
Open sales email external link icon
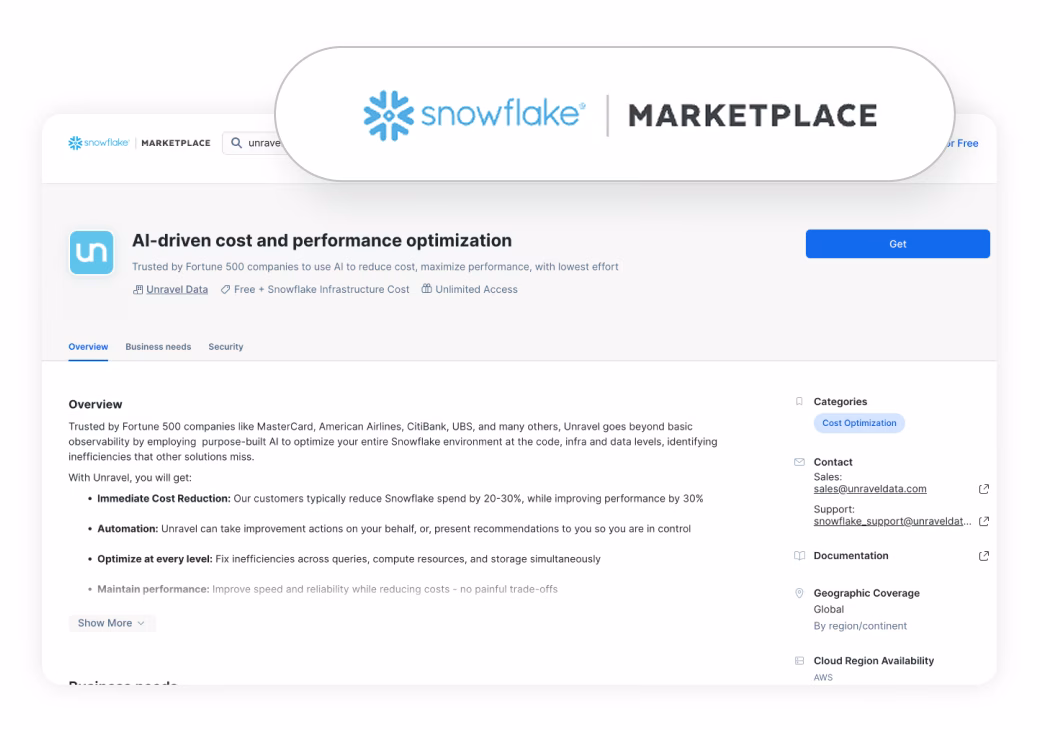pos(984,489)
